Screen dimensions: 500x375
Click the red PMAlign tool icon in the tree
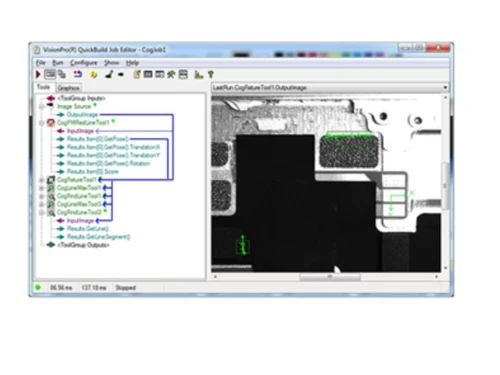coord(51,123)
